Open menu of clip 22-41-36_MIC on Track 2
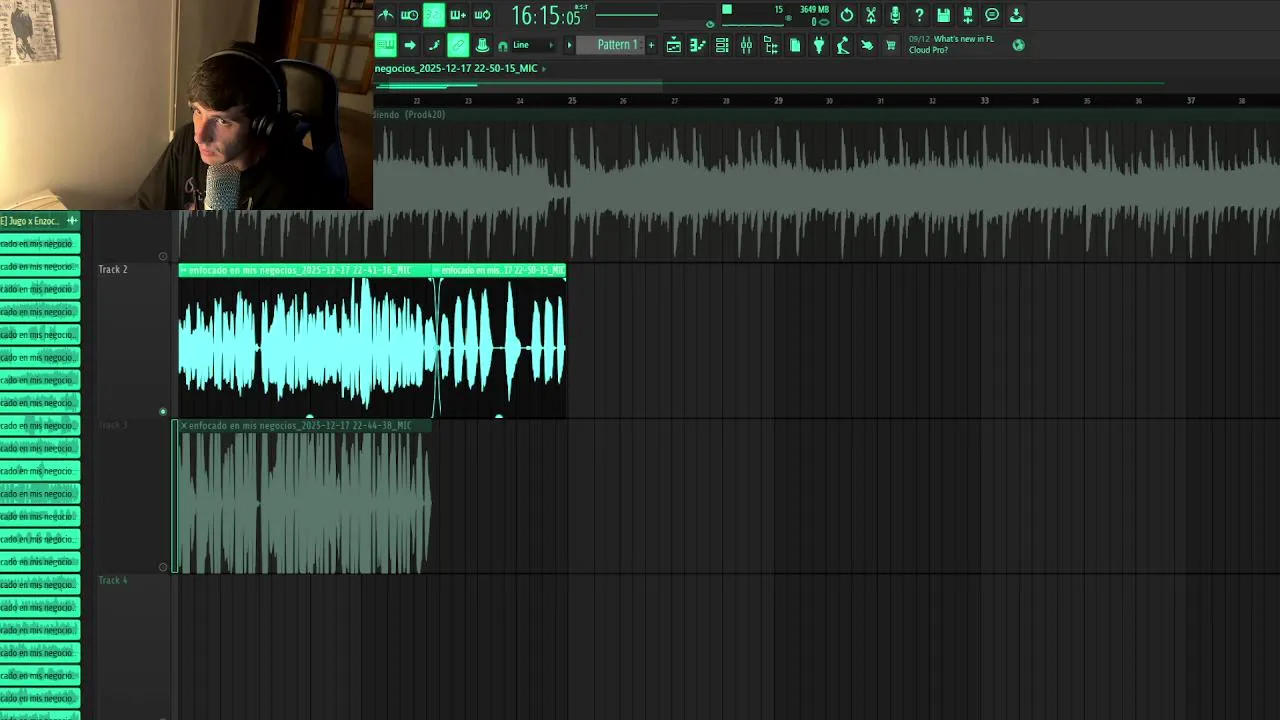1280x720 pixels. coord(184,270)
